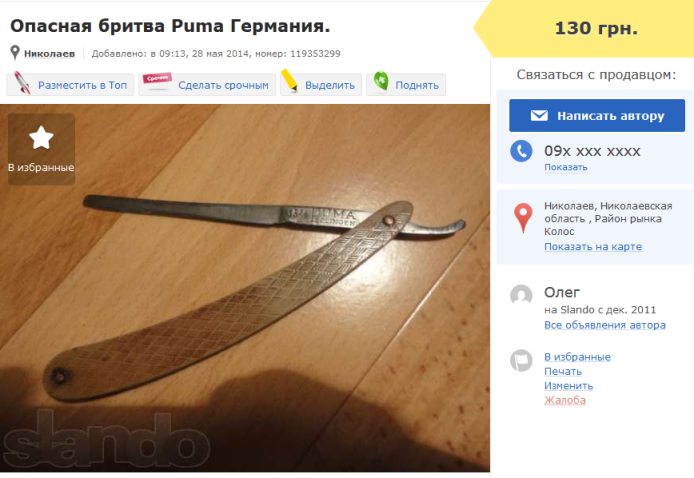Click the yellow highlighter icon

click(289, 81)
